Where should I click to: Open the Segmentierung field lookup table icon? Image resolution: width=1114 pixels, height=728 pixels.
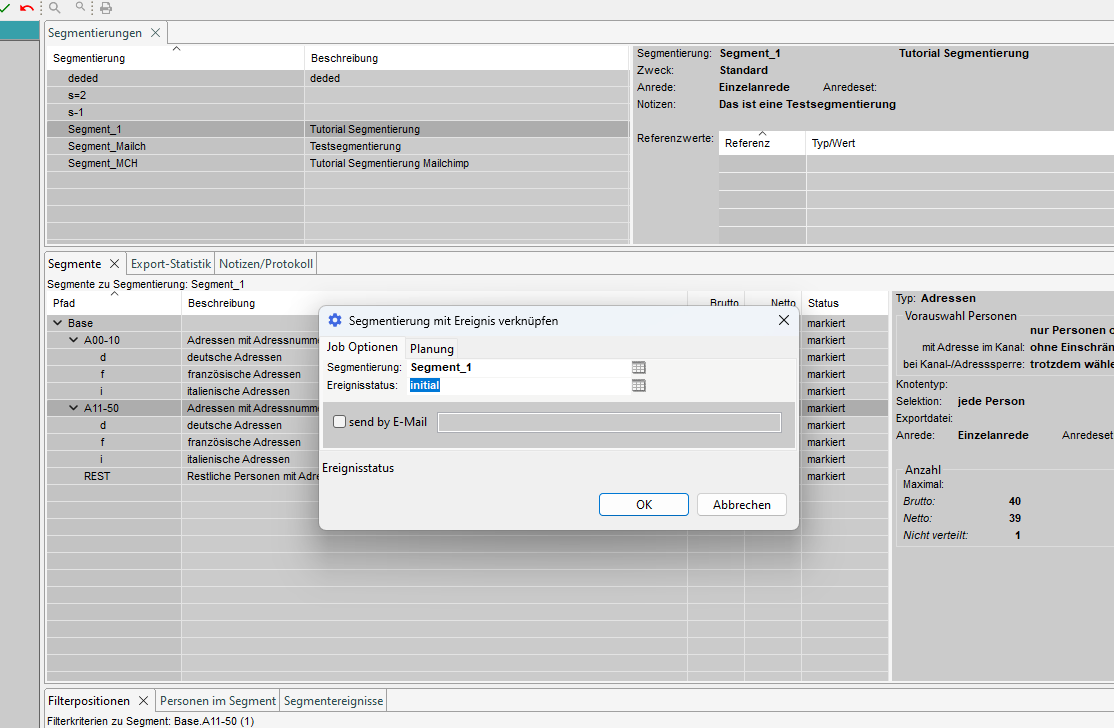point(639,368)
